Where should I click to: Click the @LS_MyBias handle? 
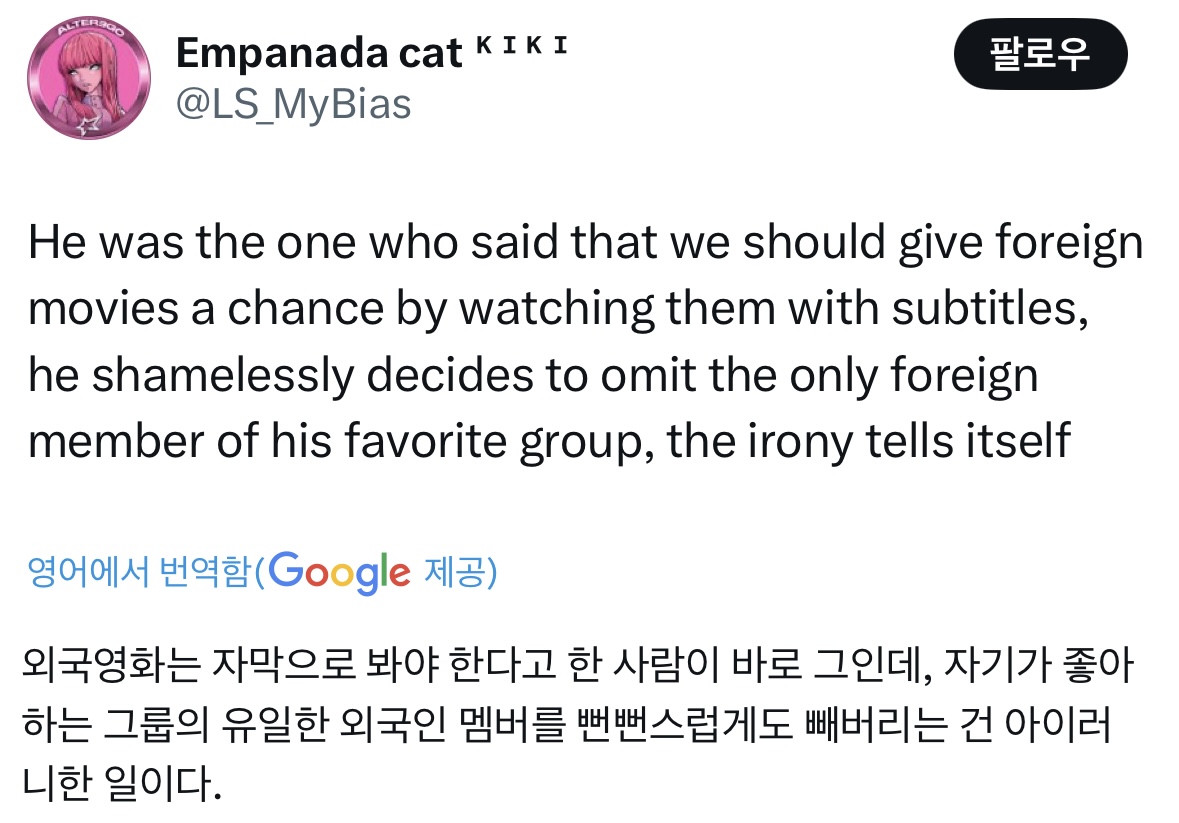(293, 103)
